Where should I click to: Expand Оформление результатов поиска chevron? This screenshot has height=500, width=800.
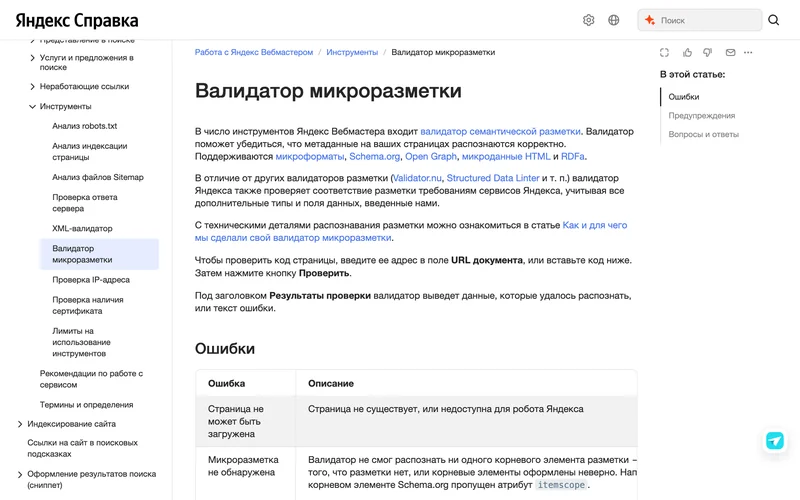pyautogui.click(x=20, y=474)
